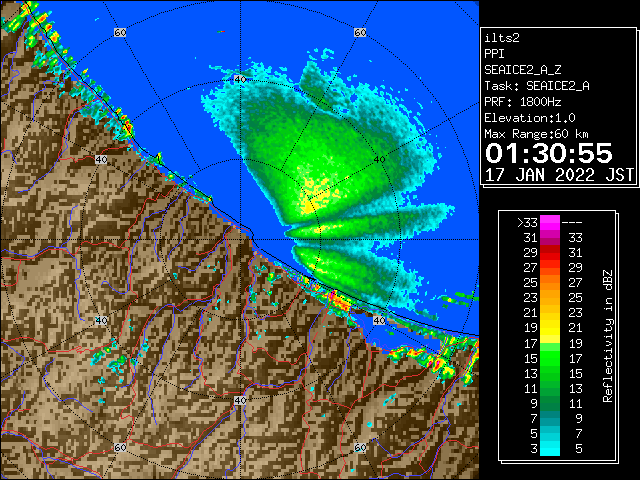Click the magenta >33 dBZ legend color
The height and width of the screenshot is (480, 640).
pyautogui.click(x=550, y=223)
